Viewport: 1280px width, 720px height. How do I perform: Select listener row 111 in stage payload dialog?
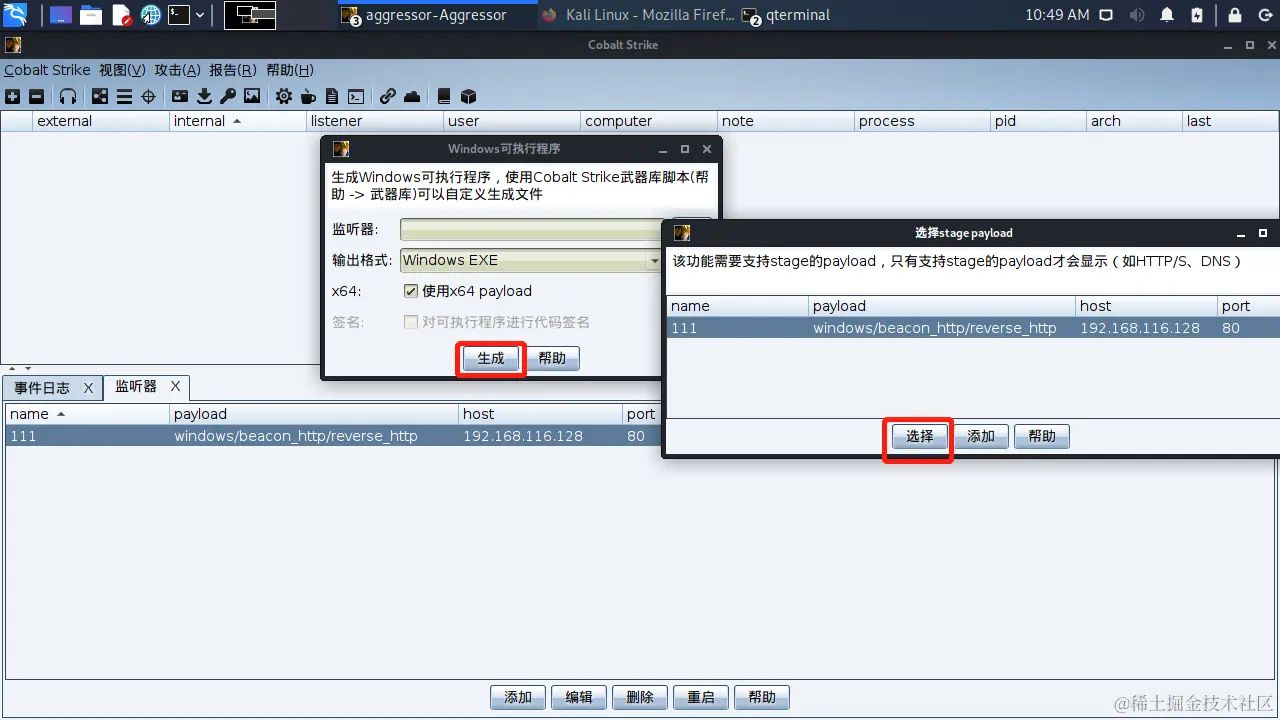pyautogui.click(x=972, y=328)
